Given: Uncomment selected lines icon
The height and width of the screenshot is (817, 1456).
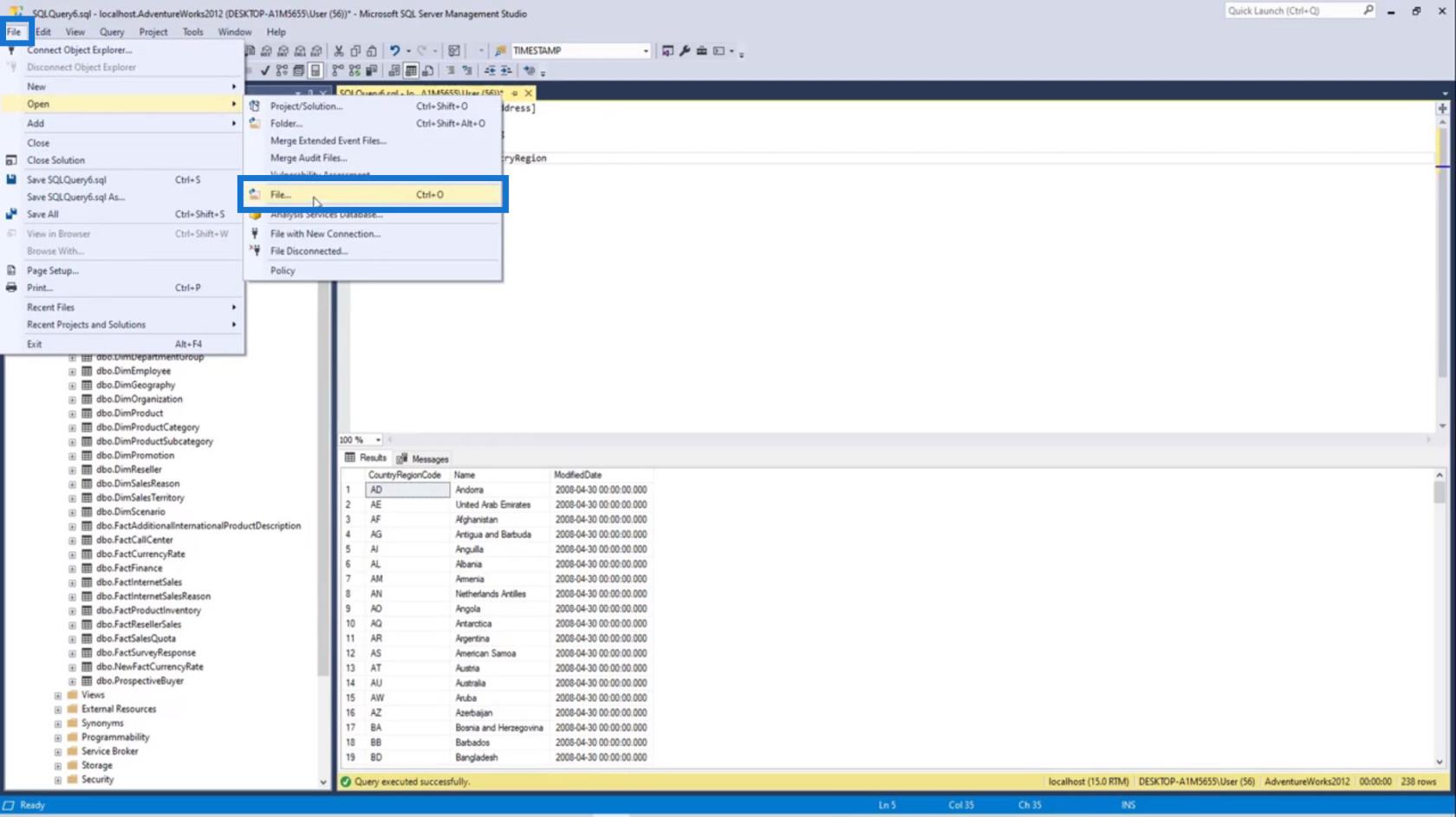Looking at the screenshot, I should point(467,71).
